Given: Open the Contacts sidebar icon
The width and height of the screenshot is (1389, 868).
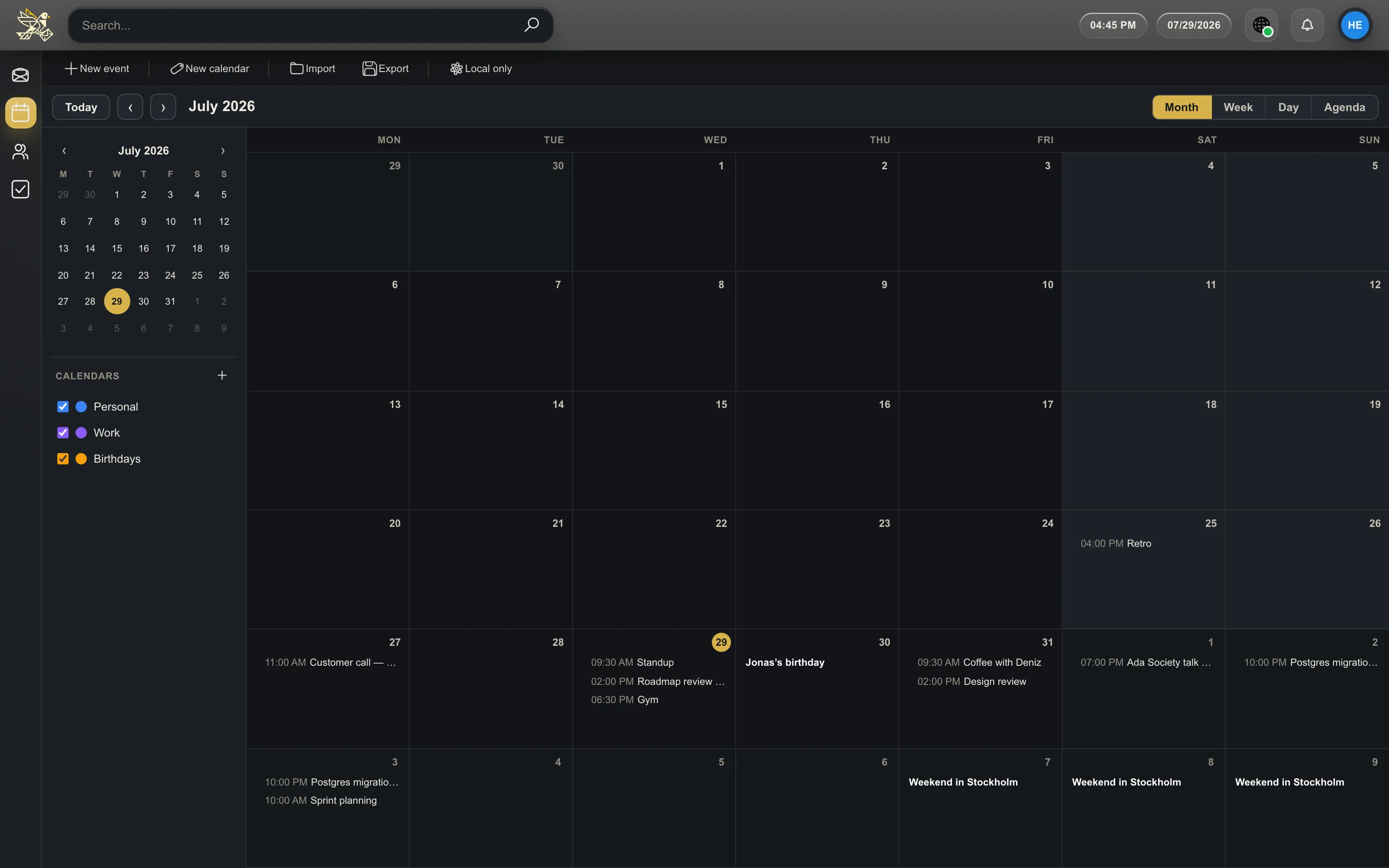Looking at the screenshot, I should click(21, 151).
